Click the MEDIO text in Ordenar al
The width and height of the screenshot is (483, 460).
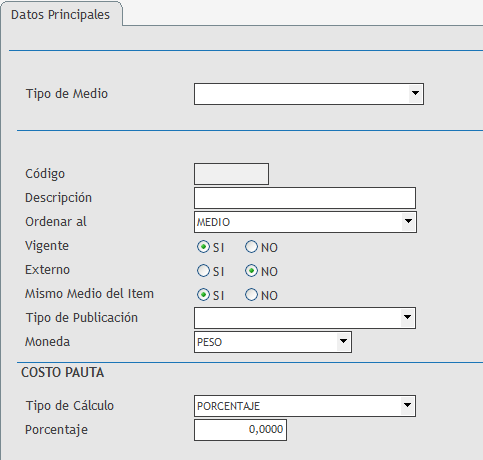click(213, 222)
